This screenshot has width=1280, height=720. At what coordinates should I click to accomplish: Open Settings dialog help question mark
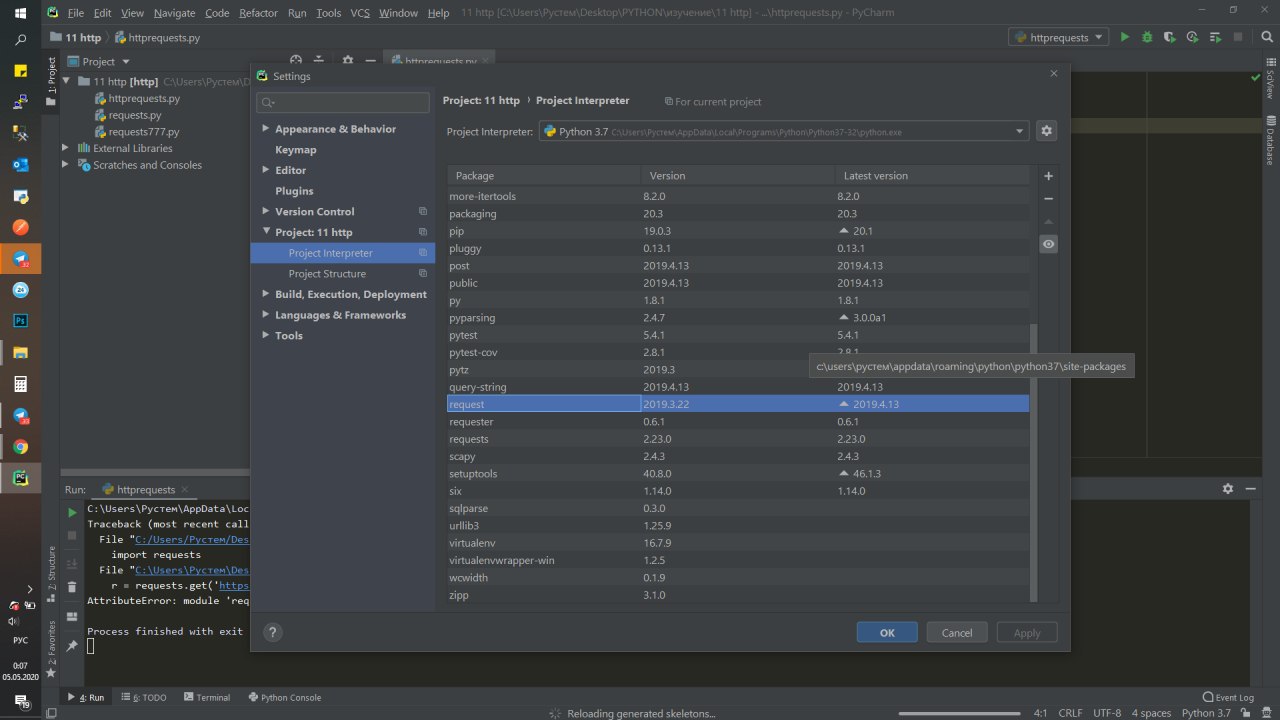272,632
